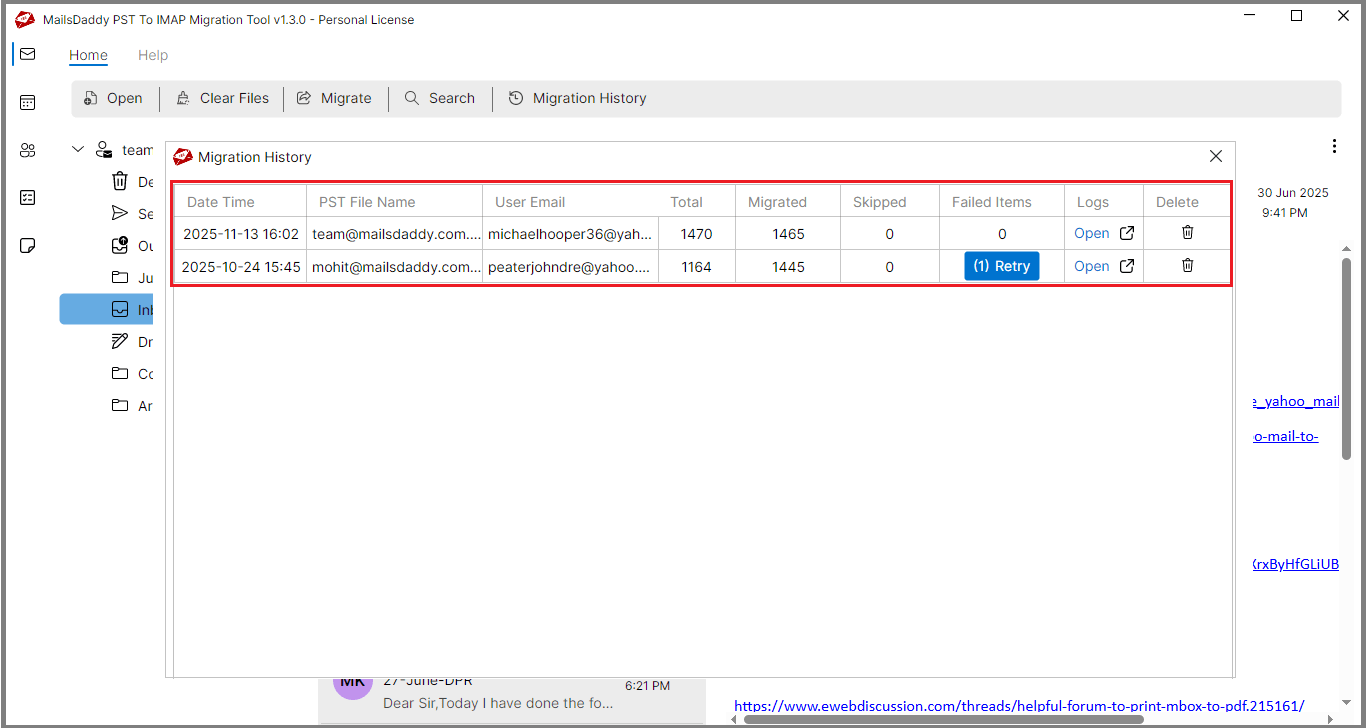Delete the 2025-11-13 migration record using its trash icon
Viewport: 1366px width, 728px height.
[x=1187, y=232]
